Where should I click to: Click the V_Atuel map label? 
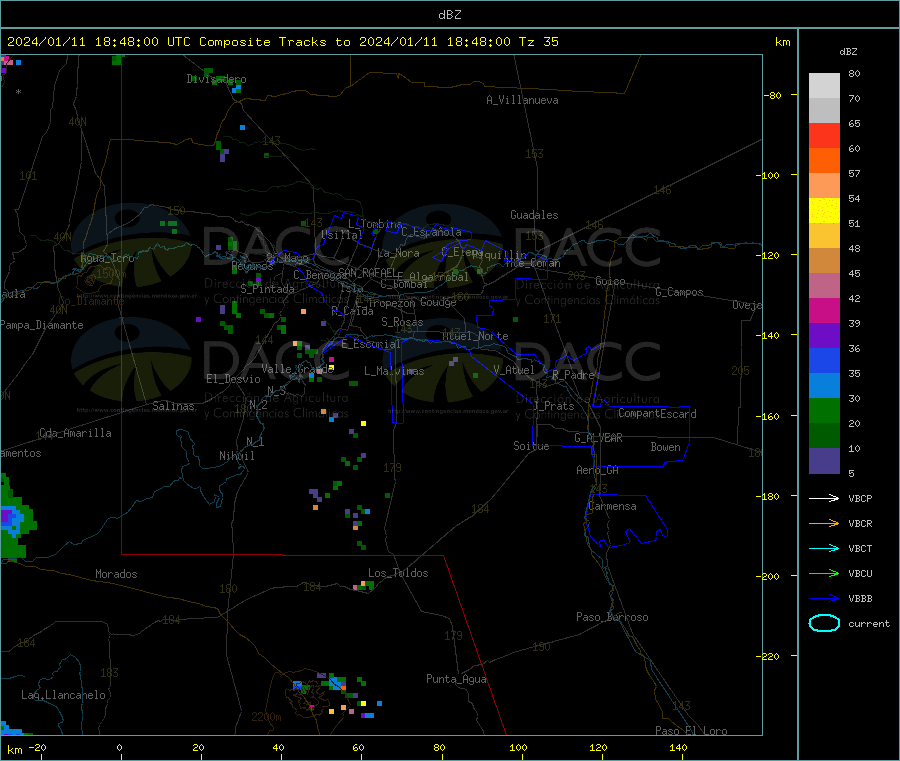point(514,370)
